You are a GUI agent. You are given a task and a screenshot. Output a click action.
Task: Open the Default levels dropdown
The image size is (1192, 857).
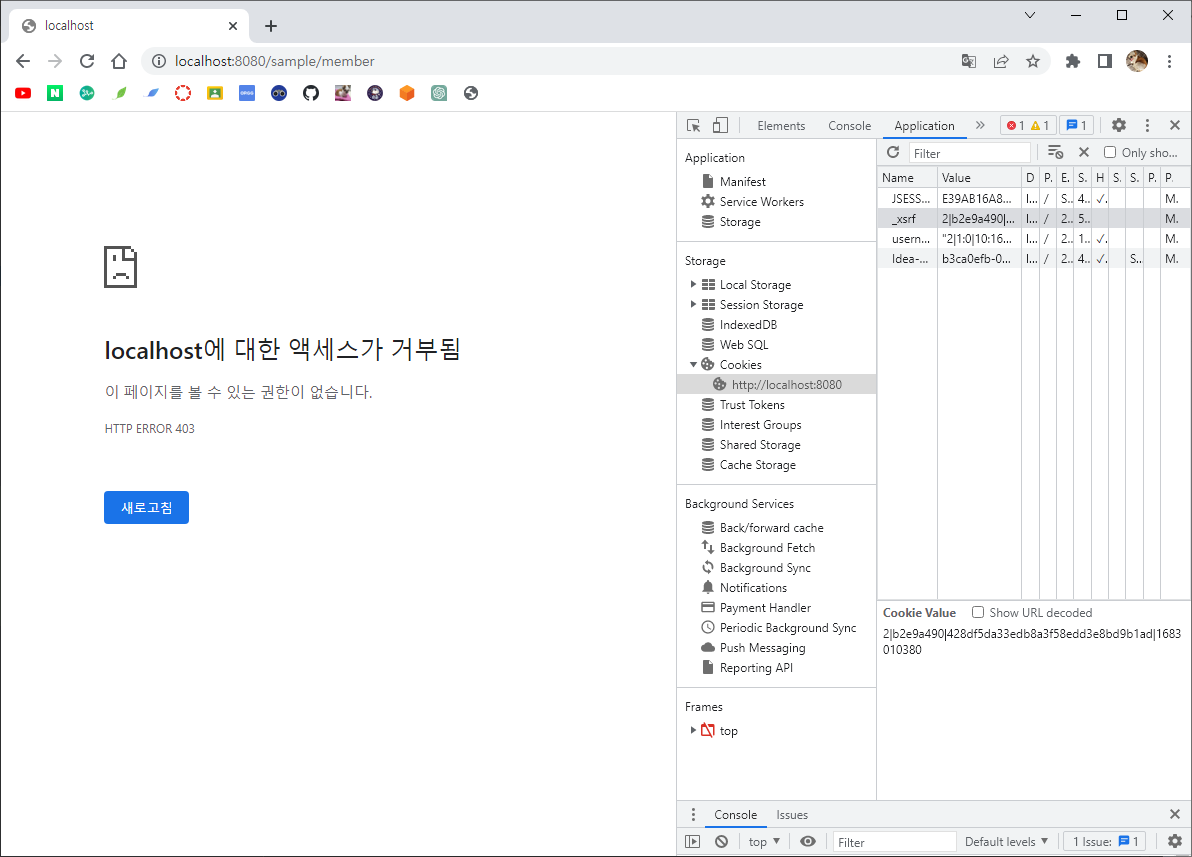(1006, 842)
